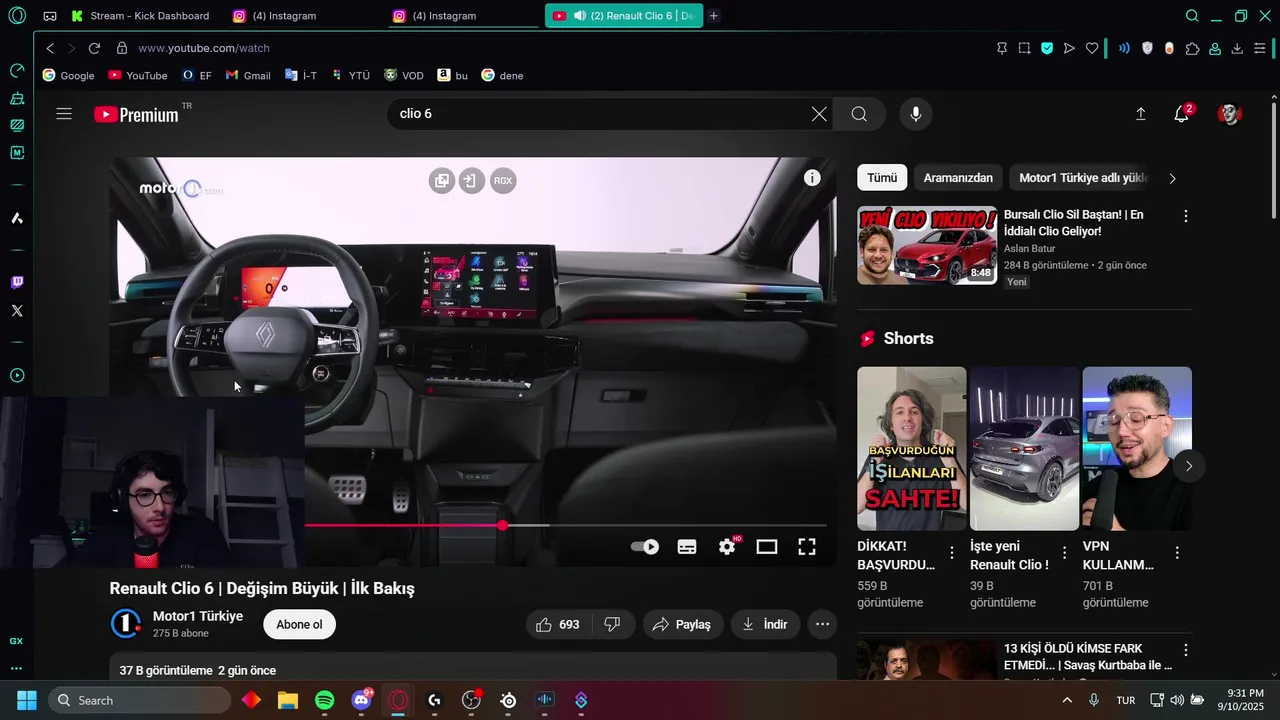This screenshot has height=720, width=1280.
Task: Open GX Control speedometer icon in sidebar
Action: click(17, 71)
